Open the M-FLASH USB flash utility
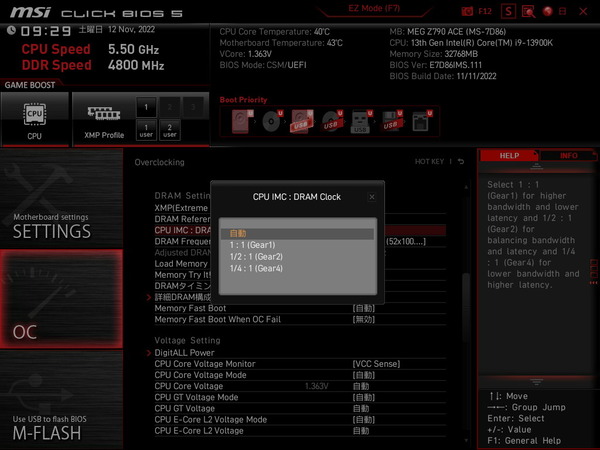This screenshot has width=600, height=450. click(x=61, y=418)
